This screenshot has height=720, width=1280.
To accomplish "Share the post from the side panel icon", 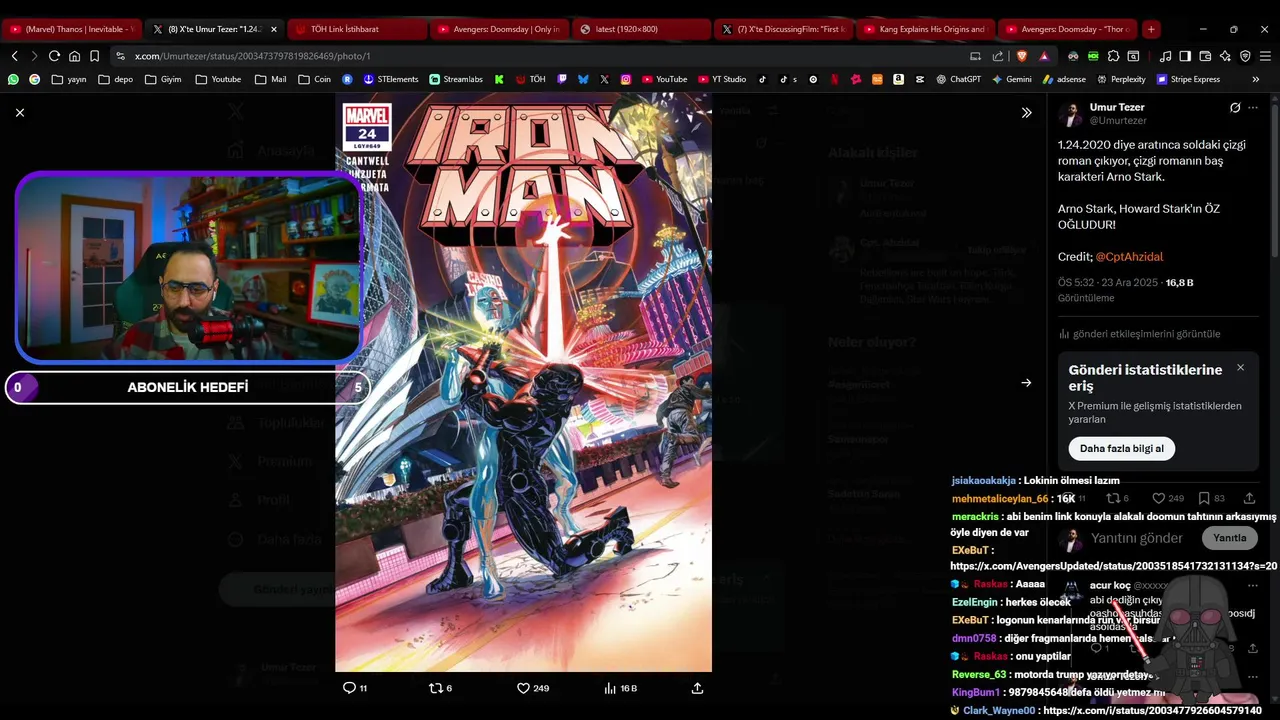I will click(1249, 498).
